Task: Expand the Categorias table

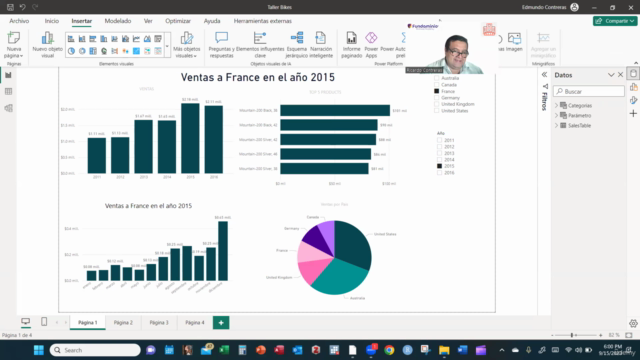Action: pos(556,105)
